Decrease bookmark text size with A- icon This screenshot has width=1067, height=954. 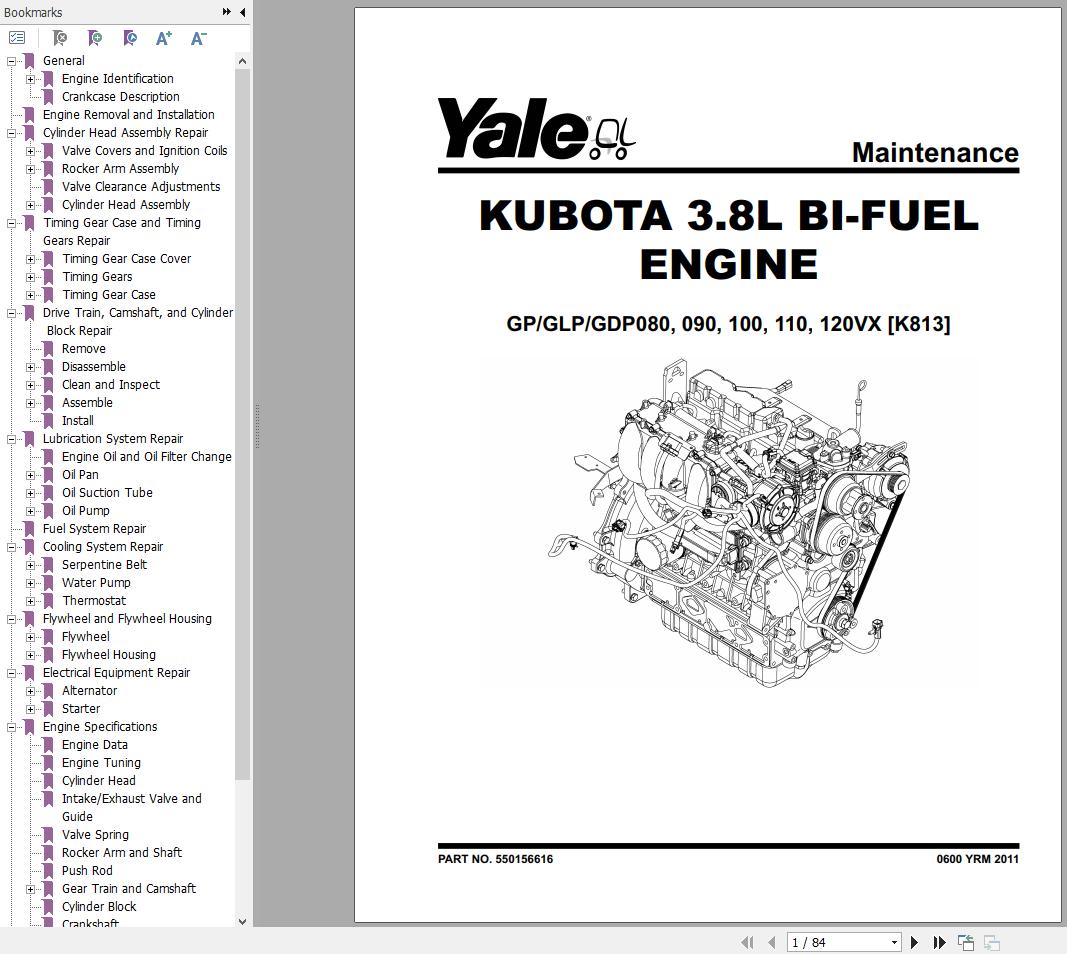198,39
